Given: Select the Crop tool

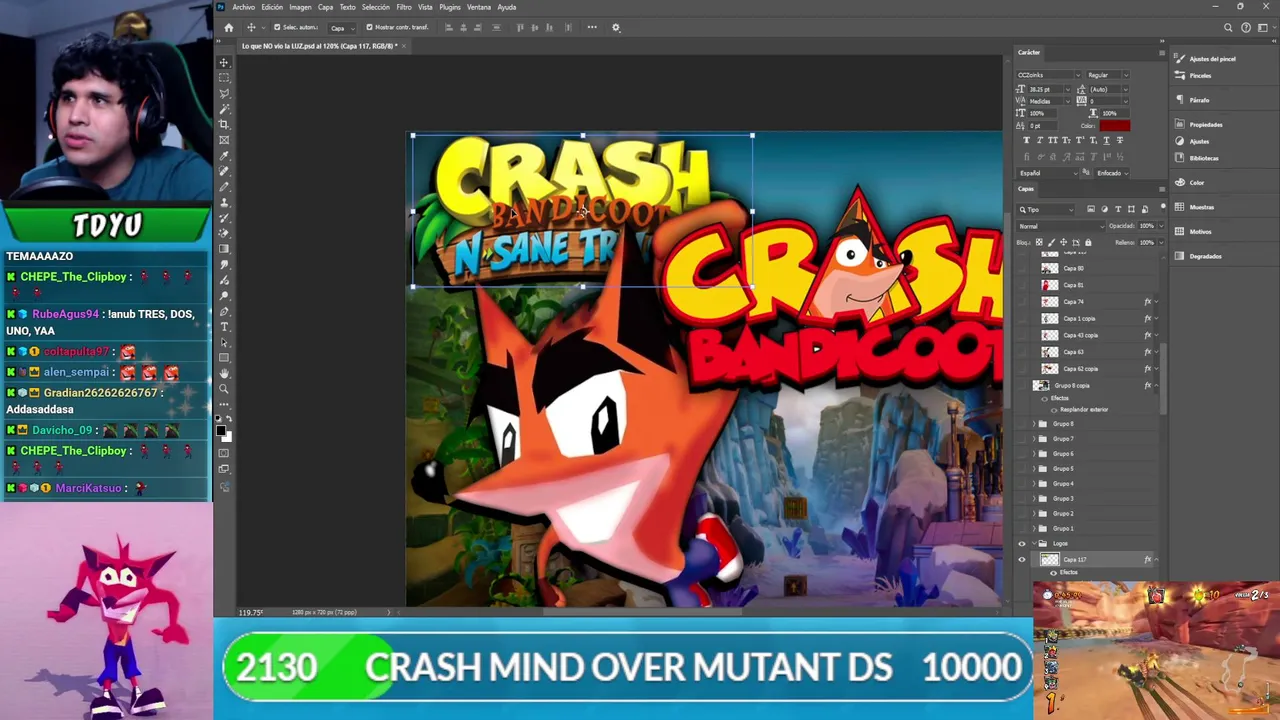Looking at the screenshot, I should tap(224, 124).
